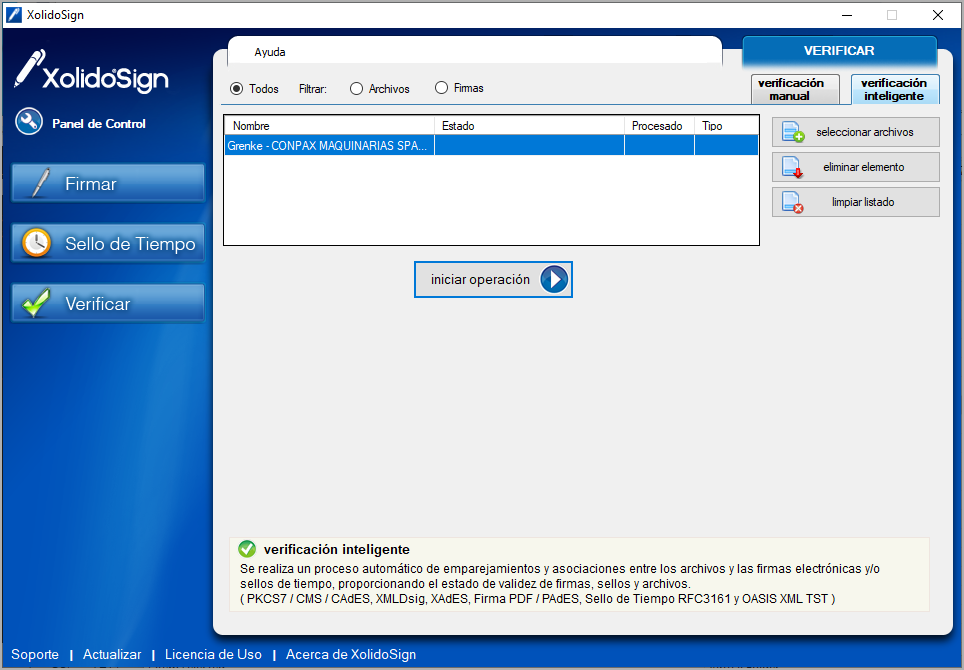Select the Todos radio button
Viewport: 964px width, 670px height.
237,89
